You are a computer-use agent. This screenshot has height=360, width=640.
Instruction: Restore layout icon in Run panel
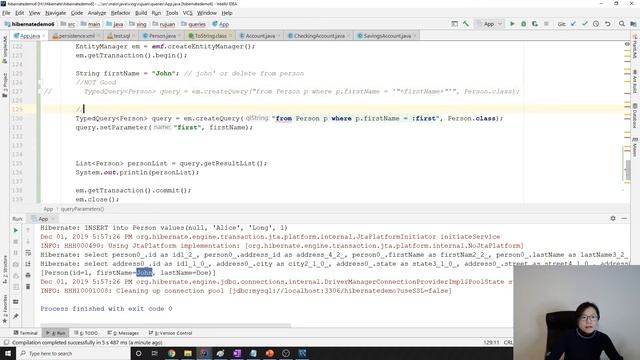(x=16, y=302)
